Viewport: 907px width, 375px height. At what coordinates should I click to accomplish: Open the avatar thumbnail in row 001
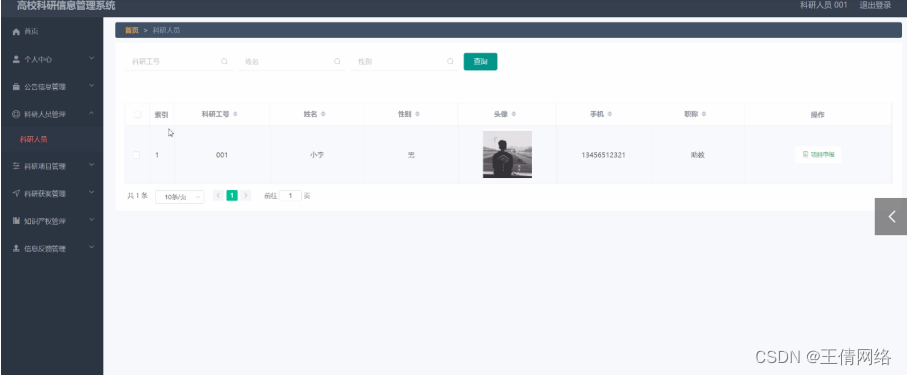pyautogui.click(x=507, y=154)
